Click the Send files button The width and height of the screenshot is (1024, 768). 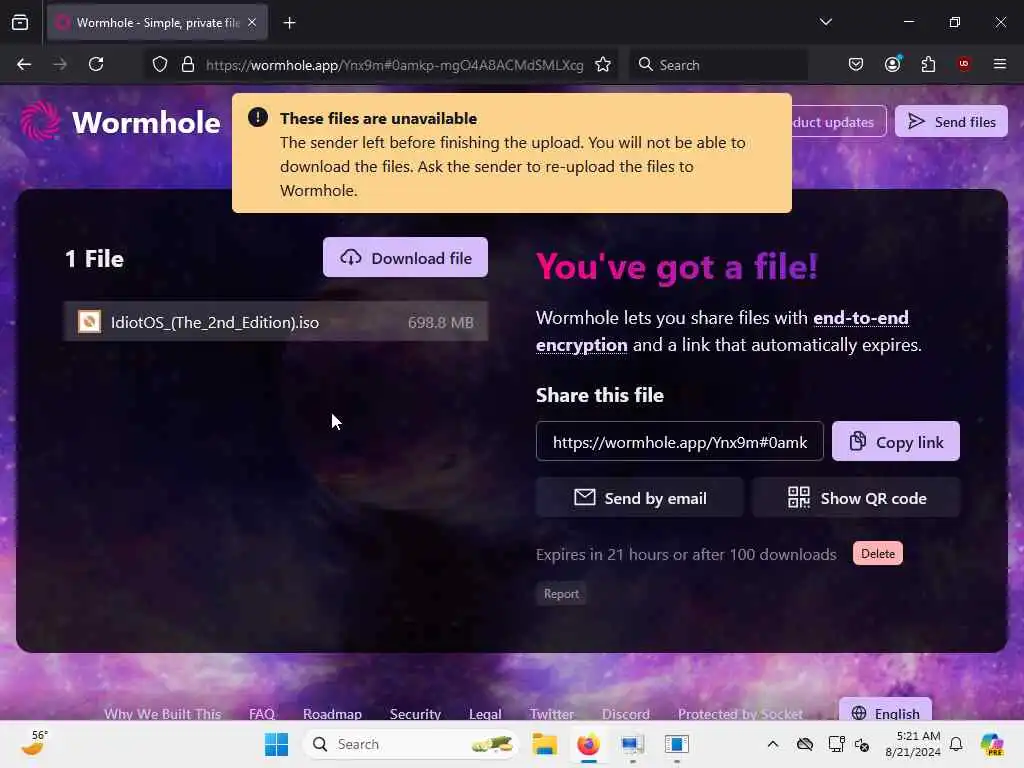[x=951, y=121]
